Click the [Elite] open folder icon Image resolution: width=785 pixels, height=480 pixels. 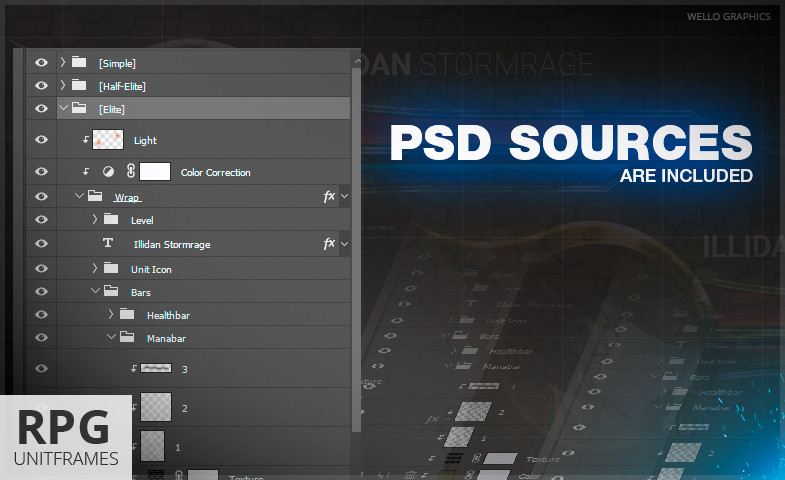79,108
